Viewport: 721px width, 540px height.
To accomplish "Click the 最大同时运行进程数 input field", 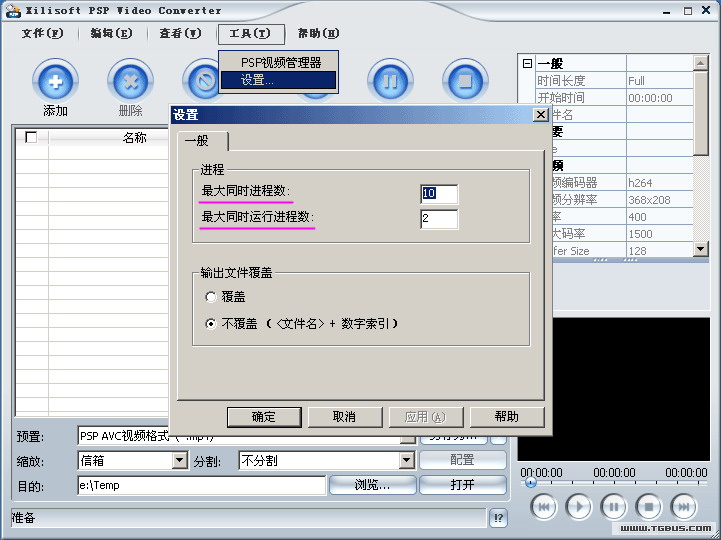I will coord(439,219).
